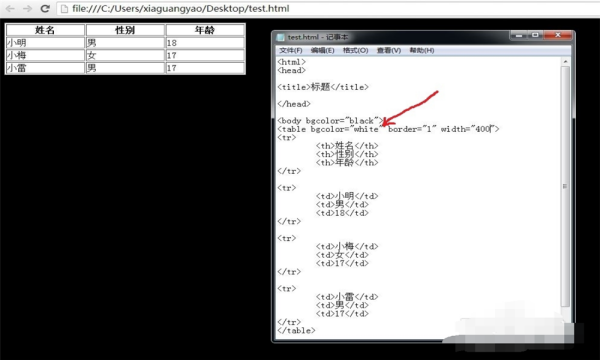Open the 文件(F) menu
Image resolution: width=600 pixels, height=360 pixels.
pos(291,50)
